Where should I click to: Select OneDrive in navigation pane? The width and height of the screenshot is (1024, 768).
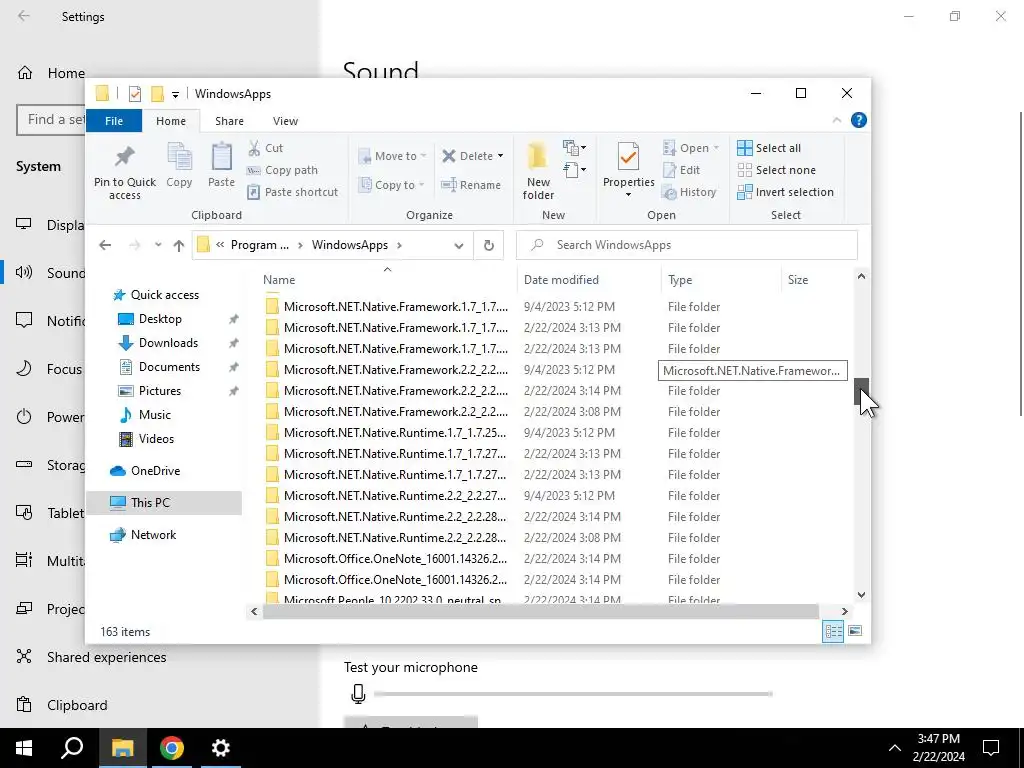point(155,471)
